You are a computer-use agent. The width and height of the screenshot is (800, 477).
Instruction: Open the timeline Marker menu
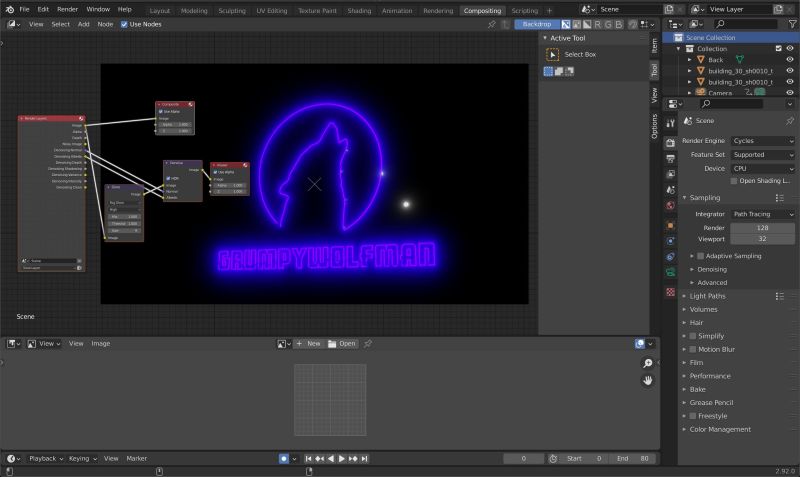click(x=137, y=459)
